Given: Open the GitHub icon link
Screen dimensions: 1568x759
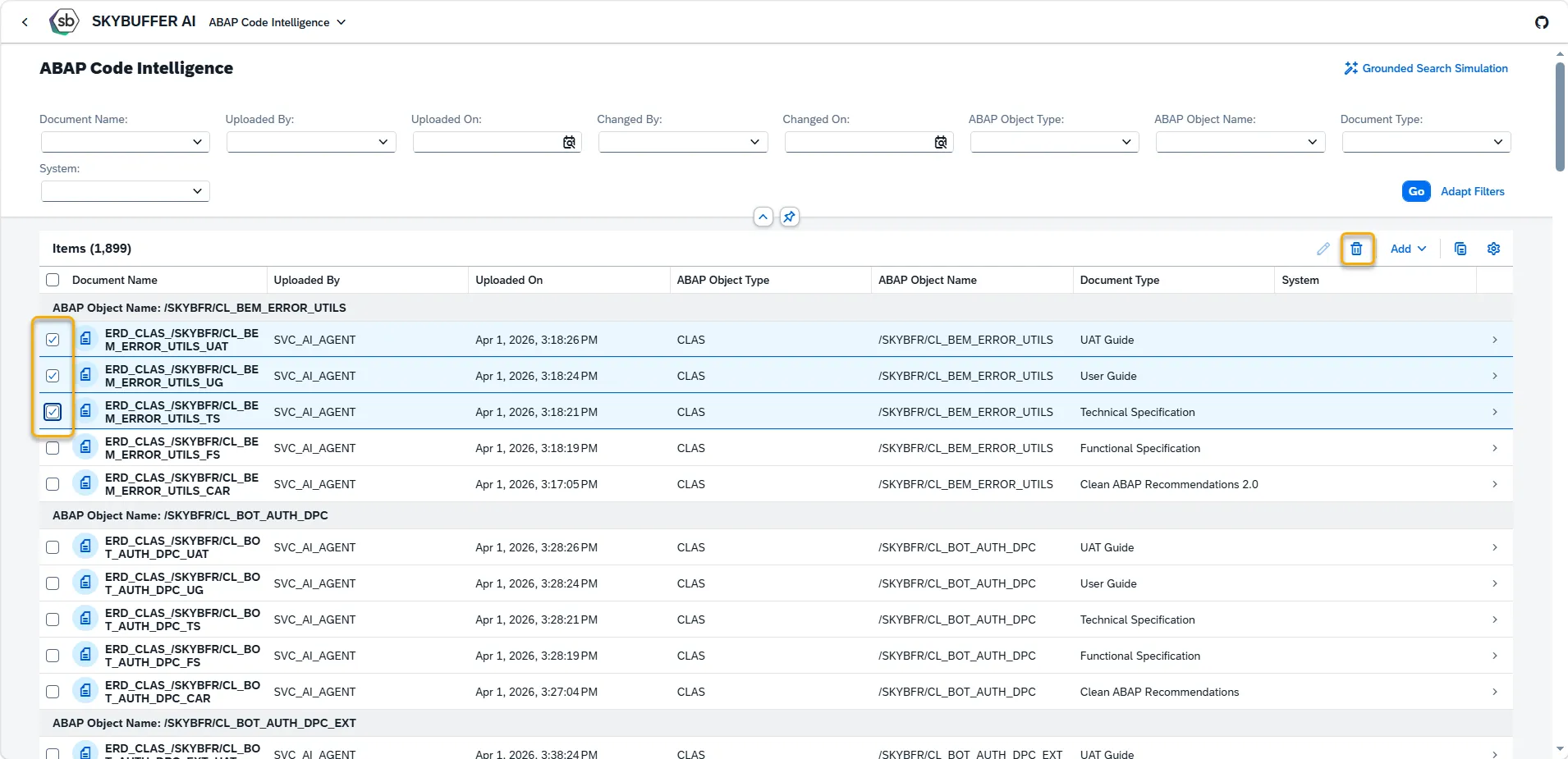Looking at the screenshot, I should pos(1542,22).
